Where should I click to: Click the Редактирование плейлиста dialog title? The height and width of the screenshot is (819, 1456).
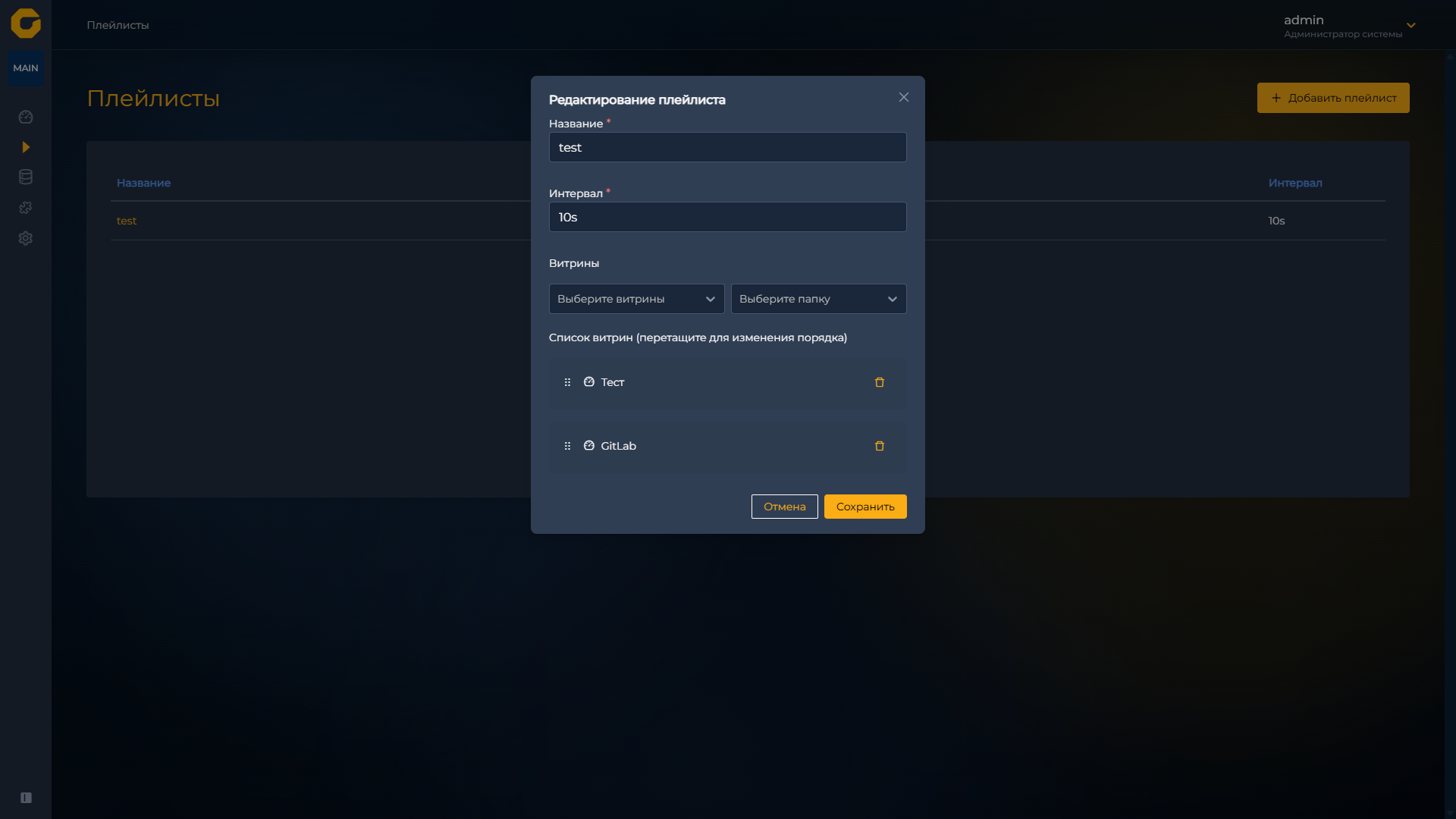pyautogui.click(x=637, y=99)
